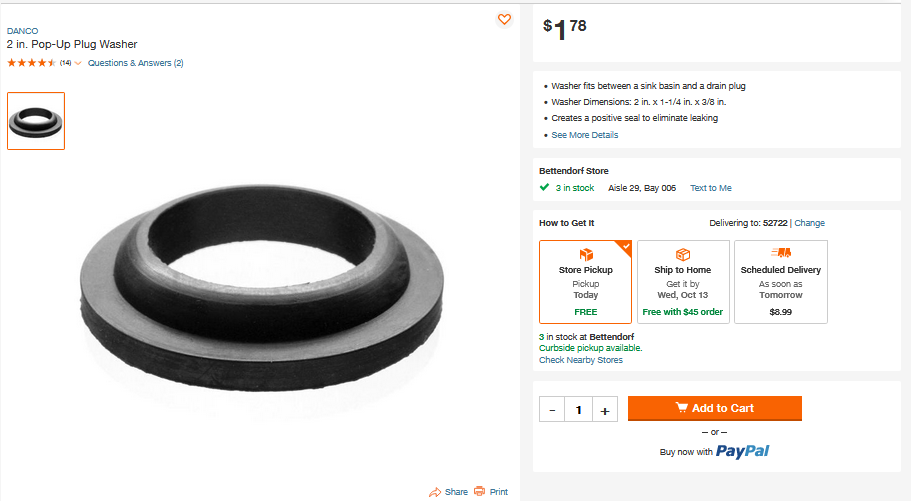Viewport: 911px width, 501px height.
Task: Select the washer product thumbnail
Action: [36, 121]
